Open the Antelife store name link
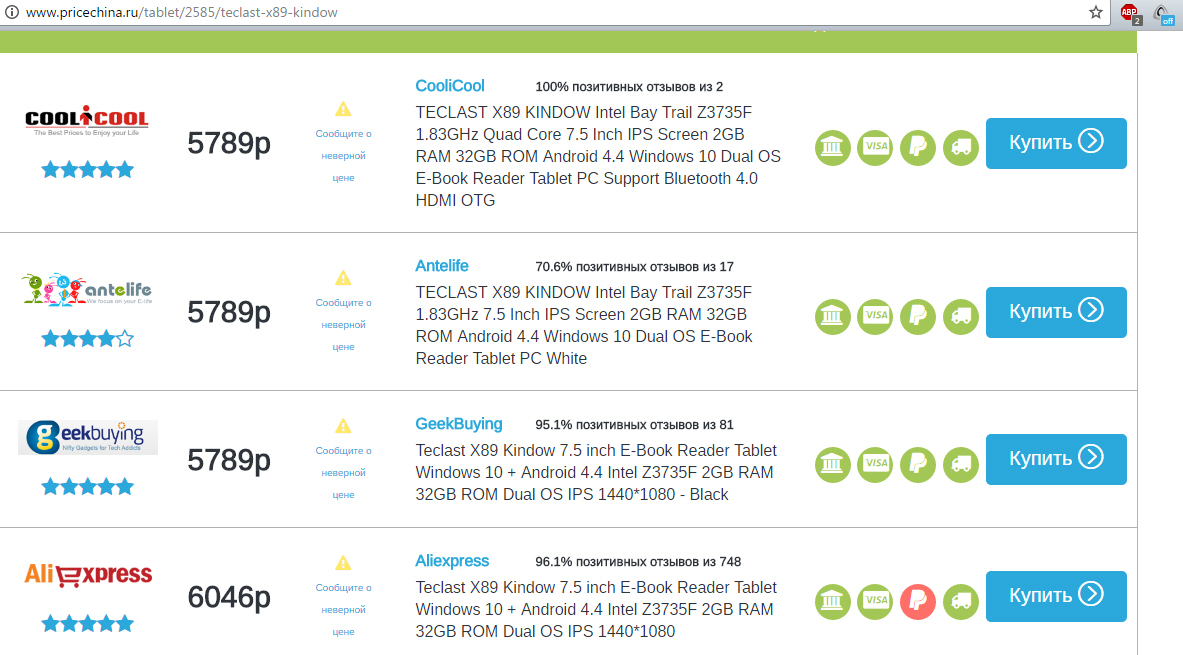This screenshot has height=655, width=1183. 441,266
